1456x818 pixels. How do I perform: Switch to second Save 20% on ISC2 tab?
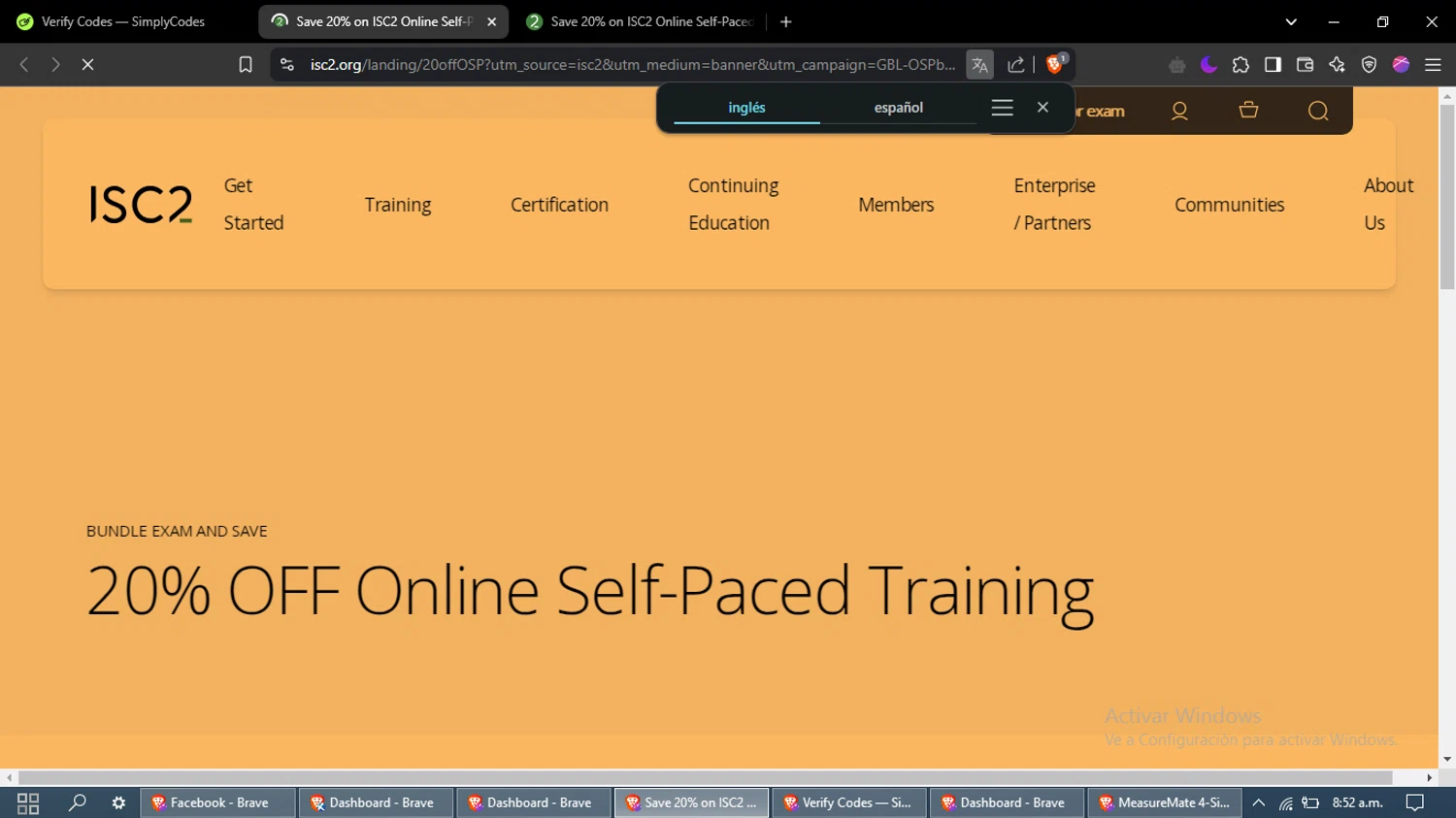641,21
